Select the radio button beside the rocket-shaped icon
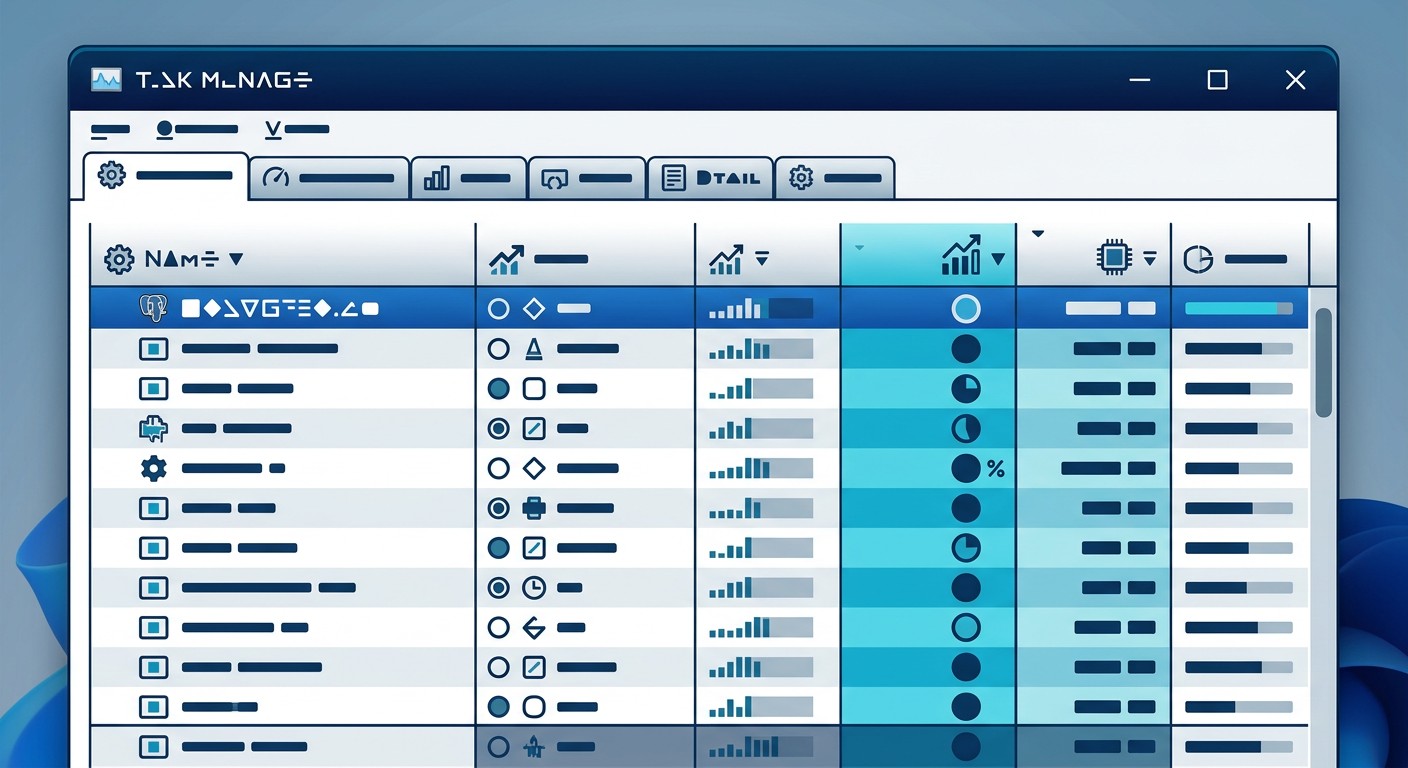This screenshot has width=1408, height=768. [x=498, y=746]
